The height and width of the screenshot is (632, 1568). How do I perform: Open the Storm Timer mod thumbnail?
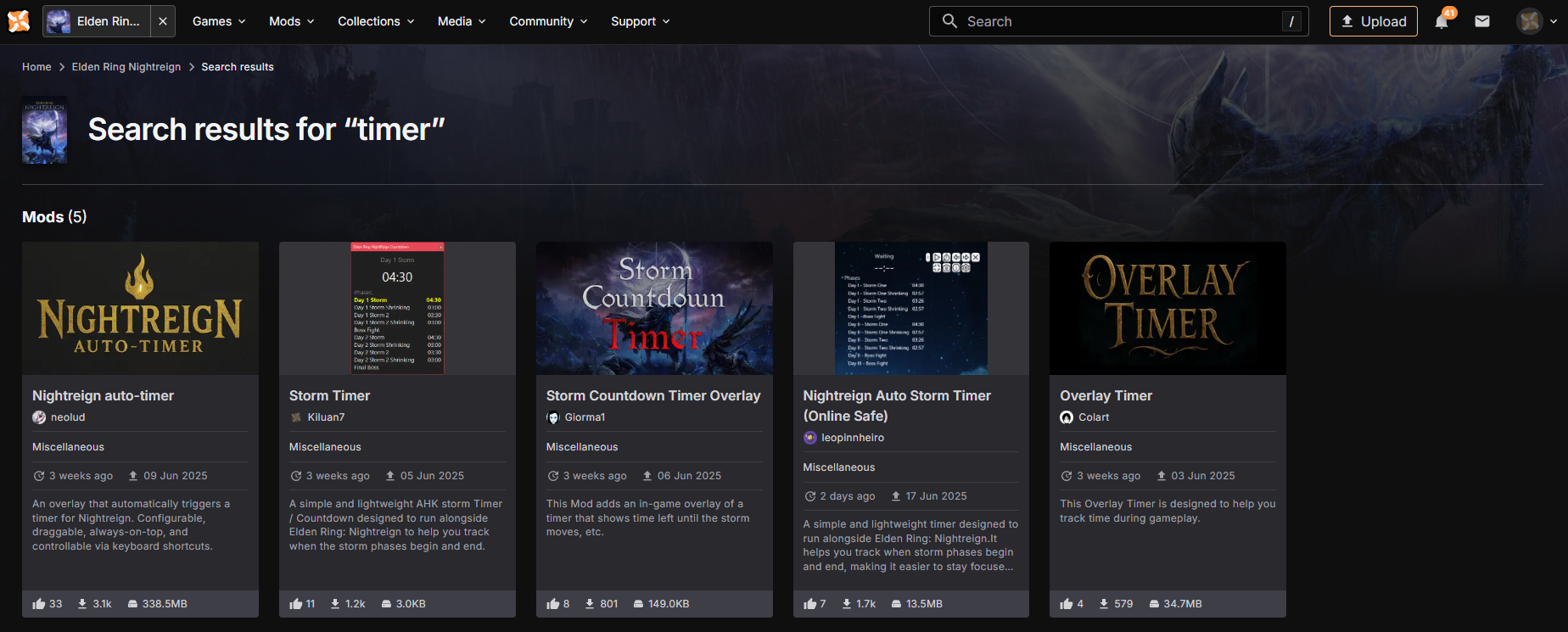coord(397,308)
